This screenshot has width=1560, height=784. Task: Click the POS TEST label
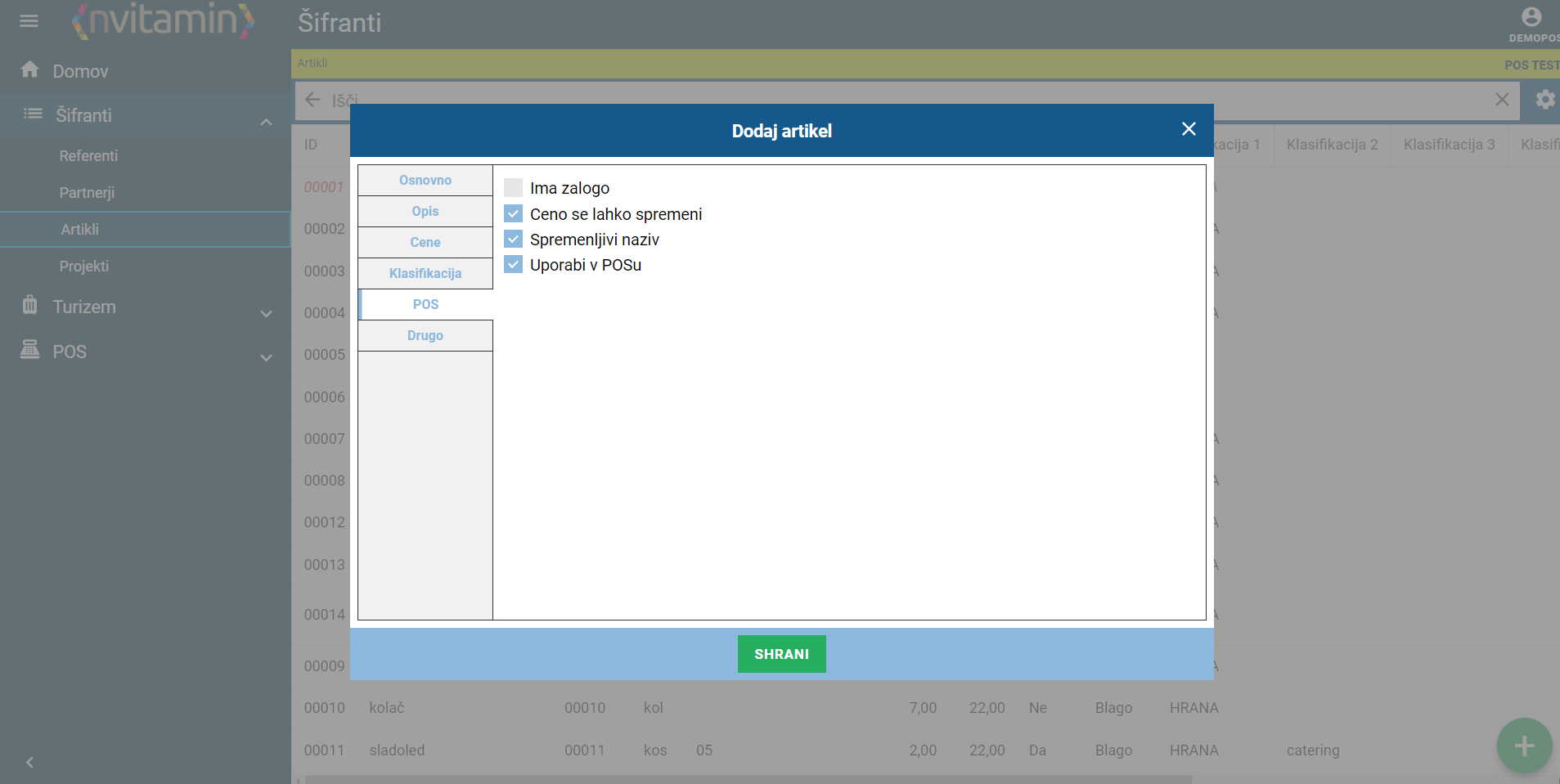[x=1531, y=65]
